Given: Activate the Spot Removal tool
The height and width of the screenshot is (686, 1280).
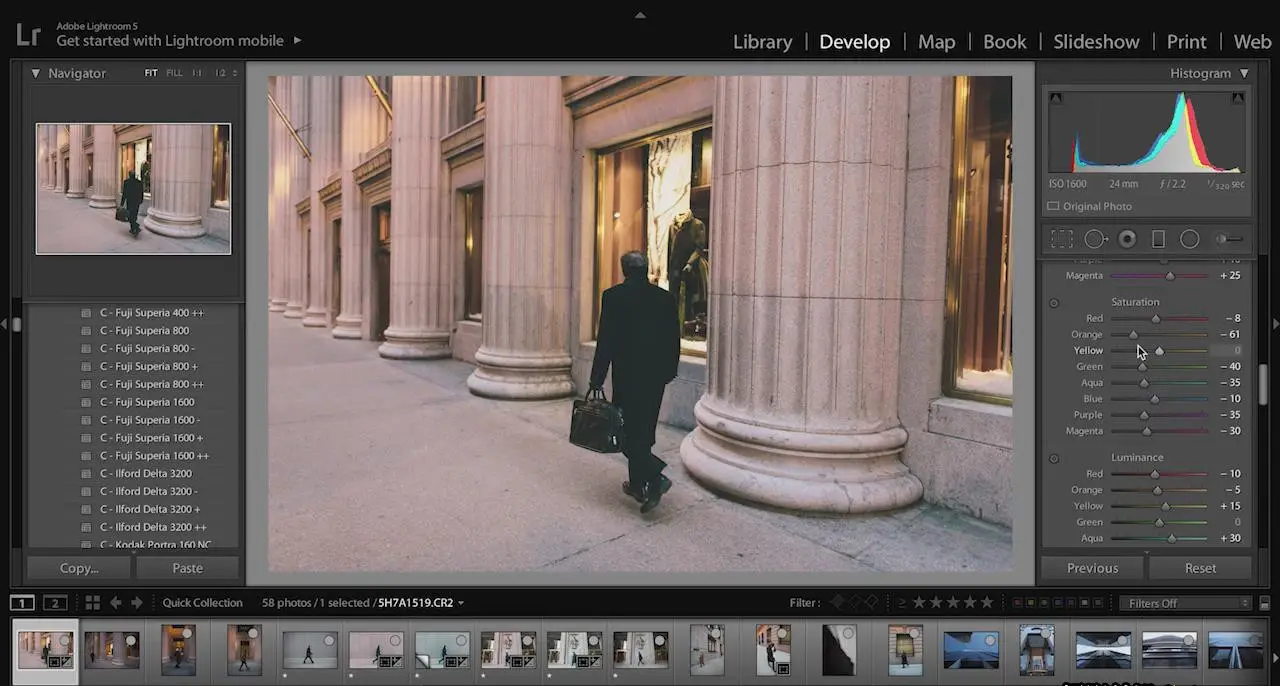Looking at the screenshot, I should (1095, 239).
